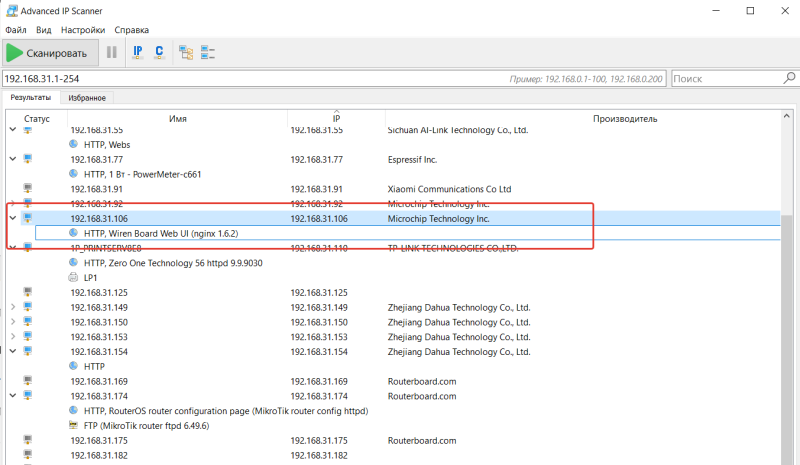The width and height of the screenshot is (800, 465).
Task: Click the computer icon of 192.168.31.149
Action: pos(28,307)
